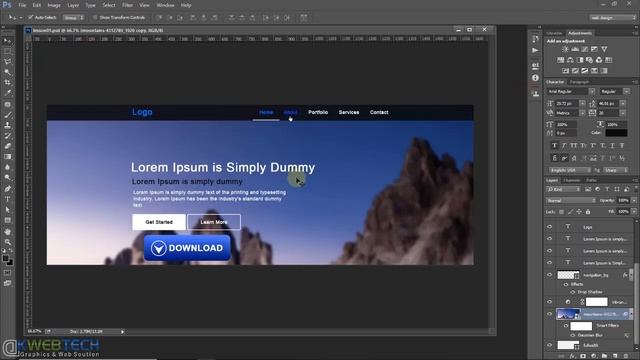
Task: Click the Actions play icon in the dock
Action: click(x=535, y=50)
